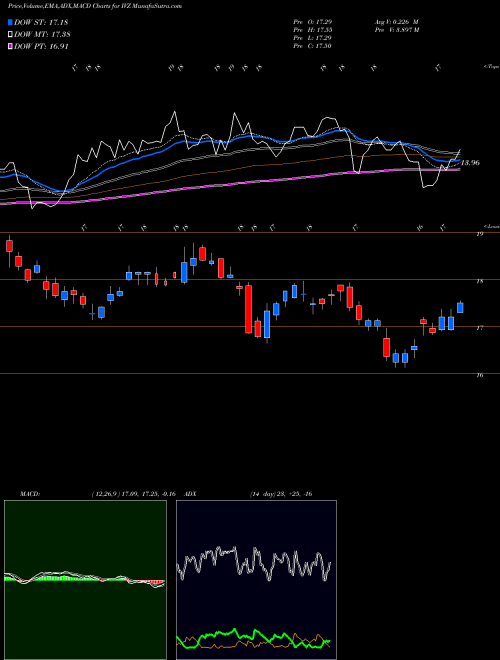Click the 13.96 value label on EMA chart
500x660 pixels.
(470, 163)
